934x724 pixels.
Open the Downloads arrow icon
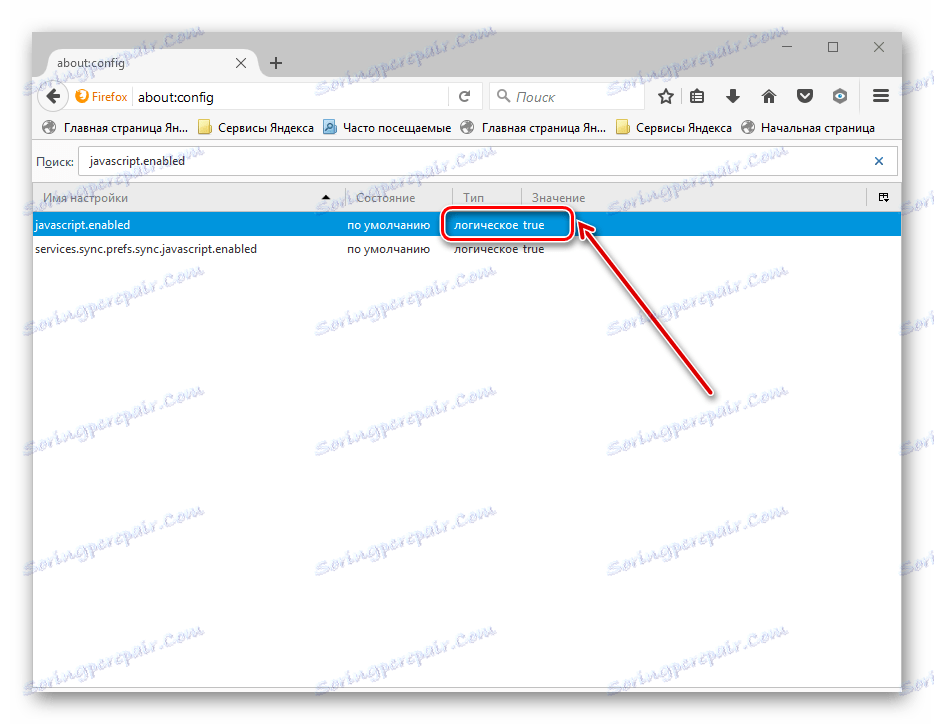click(x=733, y=97)
